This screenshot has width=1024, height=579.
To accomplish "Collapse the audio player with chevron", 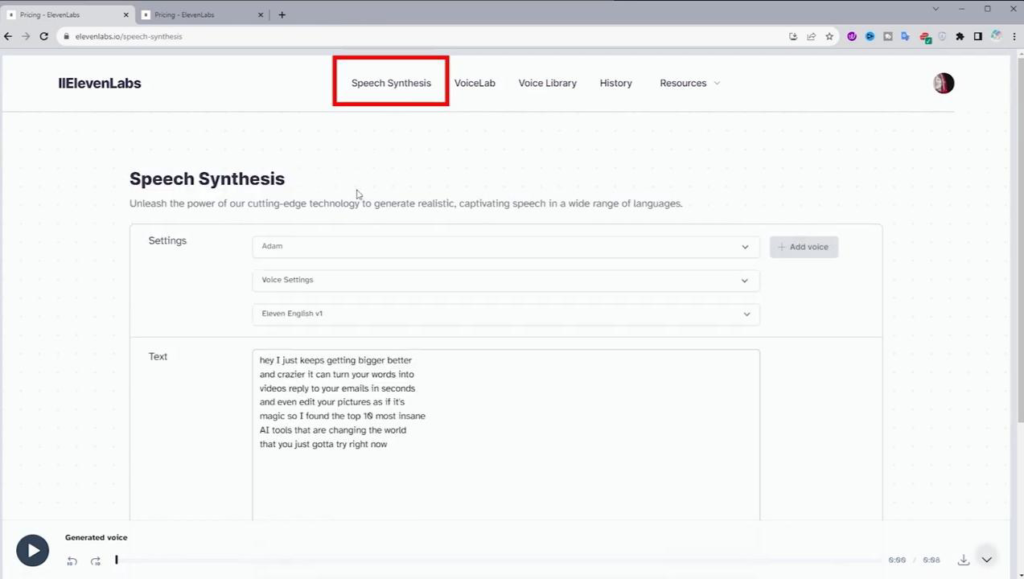I will (x=987, y=560).
